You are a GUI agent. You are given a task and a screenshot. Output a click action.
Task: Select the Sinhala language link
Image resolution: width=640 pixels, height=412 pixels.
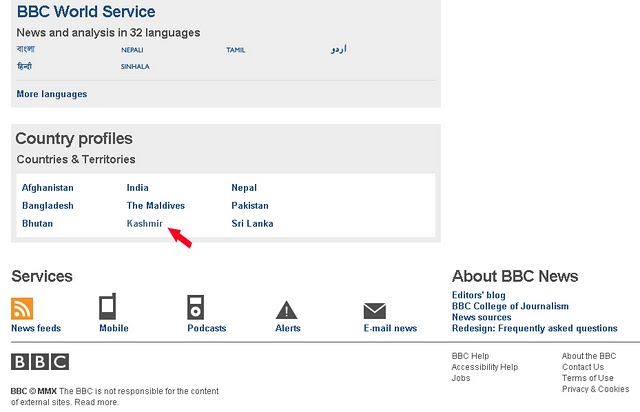click(x=135, y=67)
